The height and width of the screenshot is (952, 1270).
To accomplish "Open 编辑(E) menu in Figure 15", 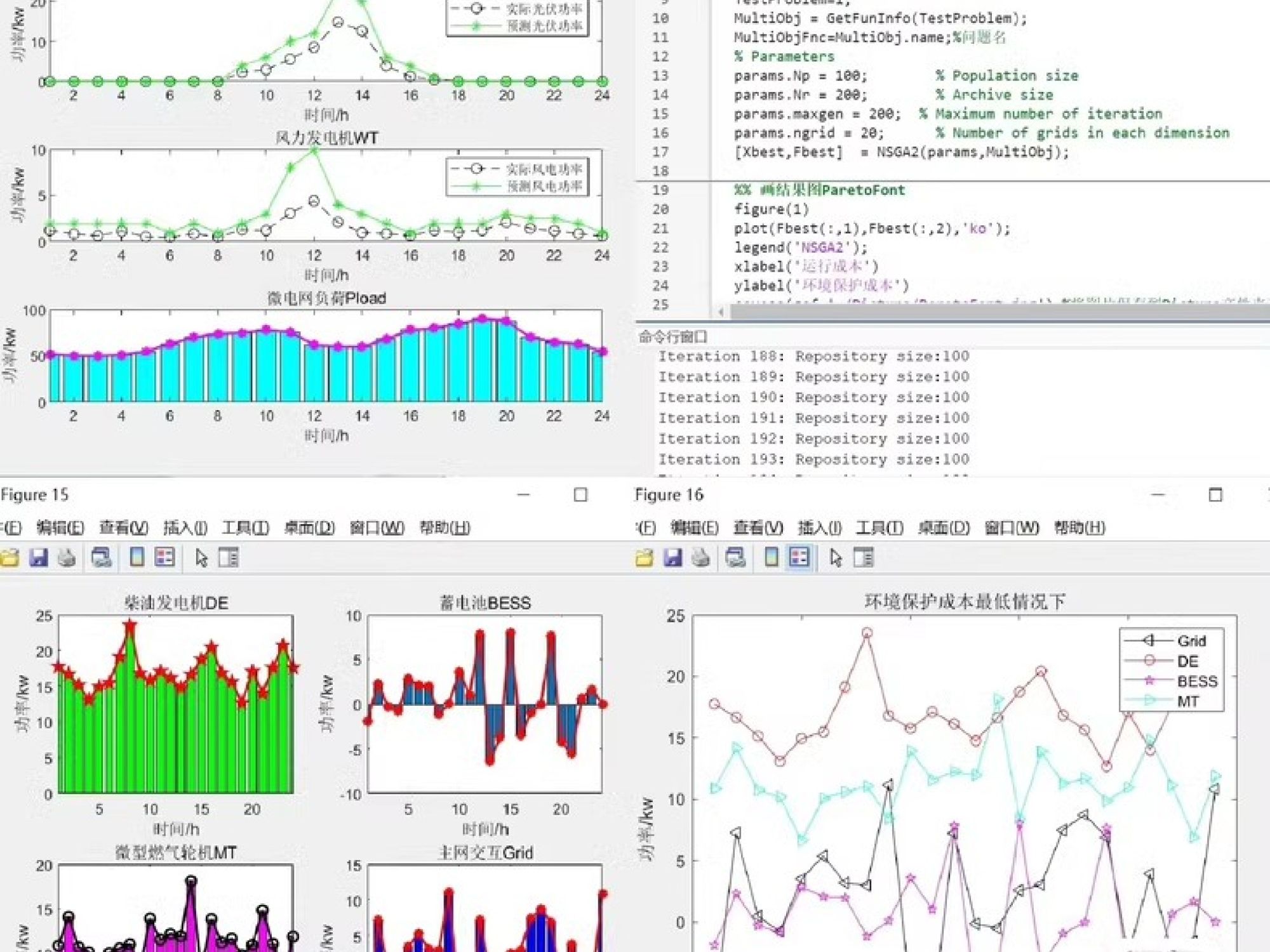I will [60, 527].
